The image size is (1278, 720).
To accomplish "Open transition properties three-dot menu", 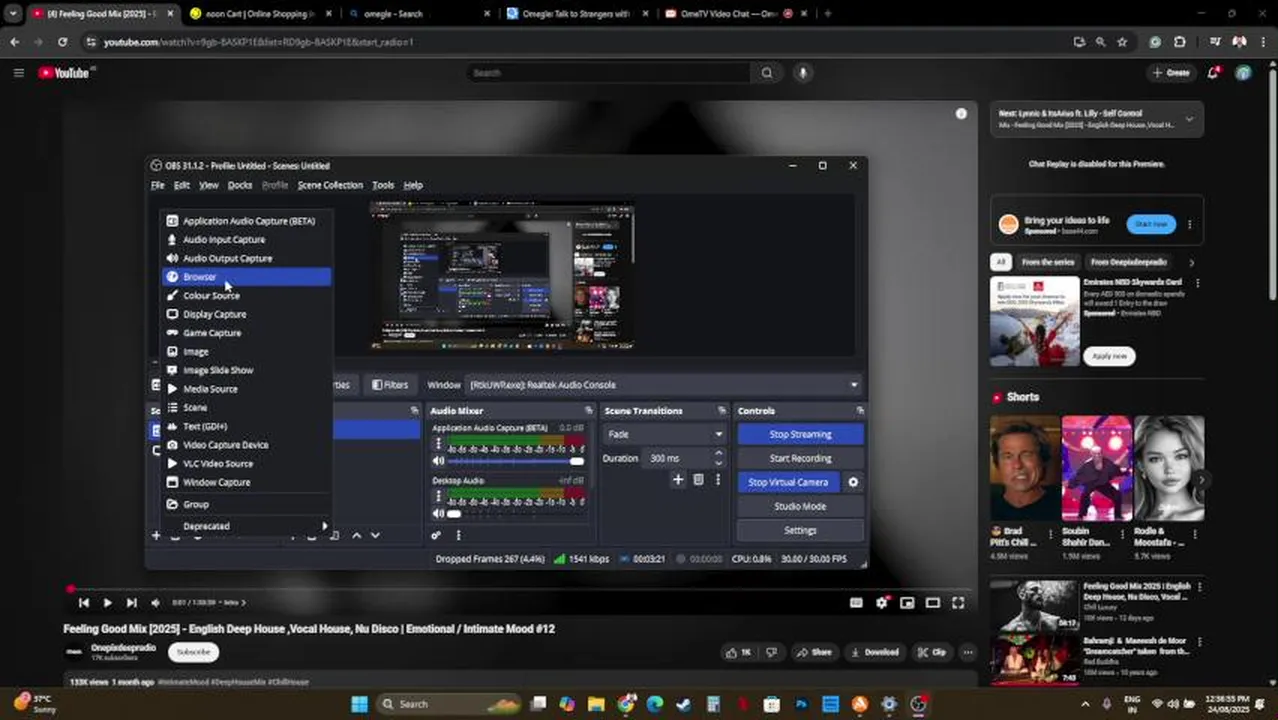I will pyautogui.click(x=717, y=480).
